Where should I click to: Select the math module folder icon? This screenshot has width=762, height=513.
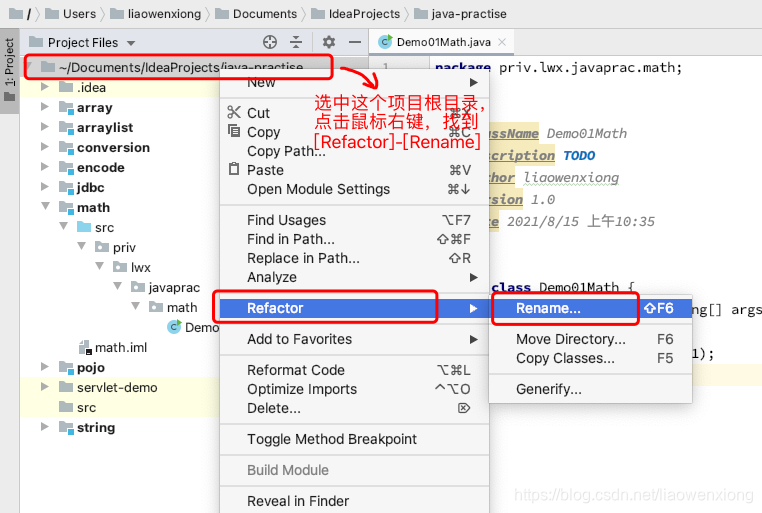pyautogui.click(x=66, y=207)
